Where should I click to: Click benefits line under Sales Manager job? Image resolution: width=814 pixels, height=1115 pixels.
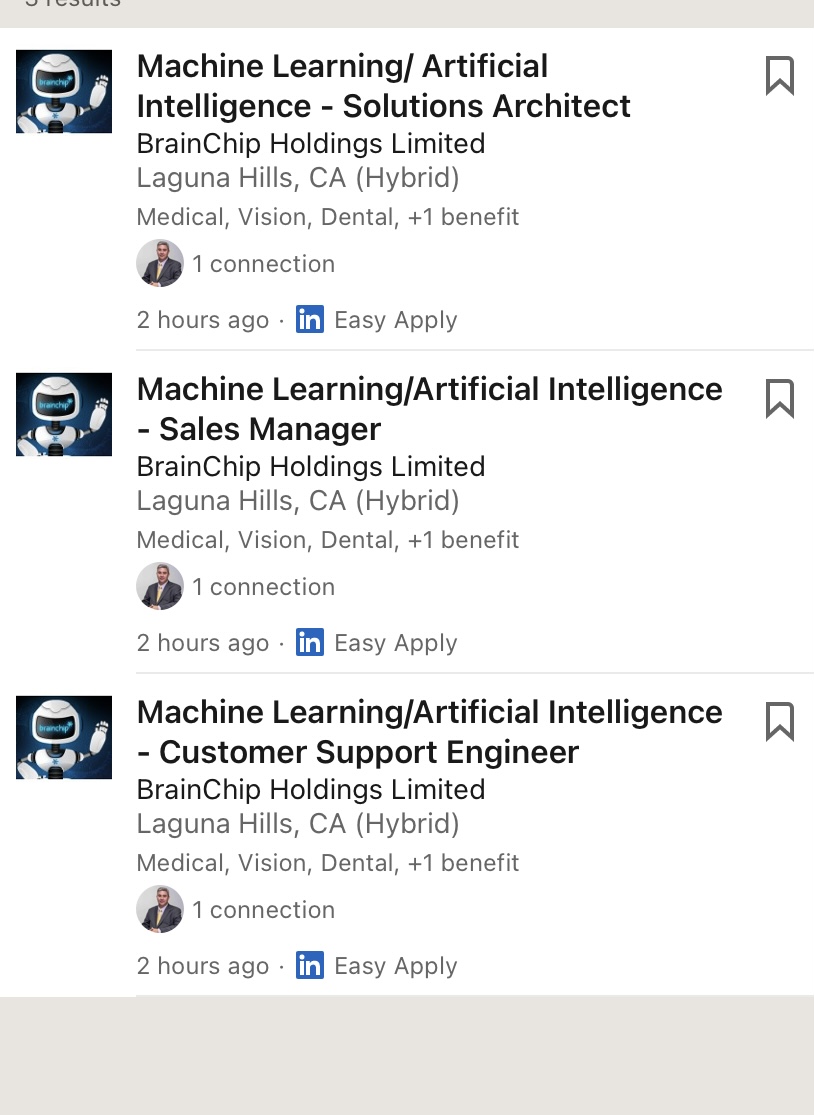pyautogui.click(x=328, y=540)
